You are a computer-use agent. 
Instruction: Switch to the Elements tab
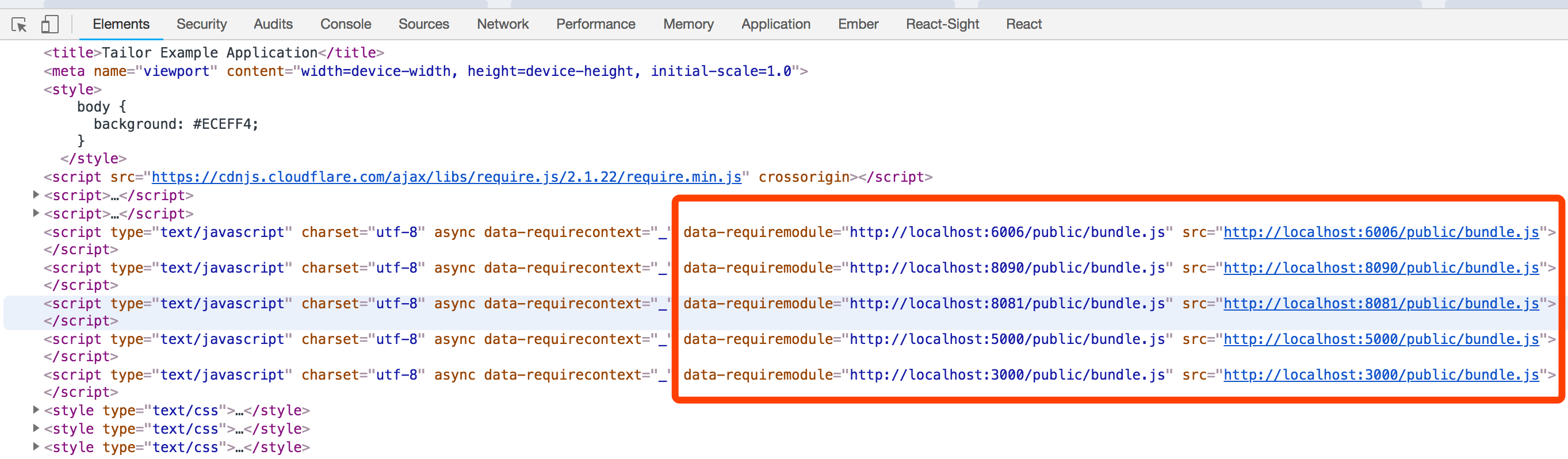coord(121,24)
